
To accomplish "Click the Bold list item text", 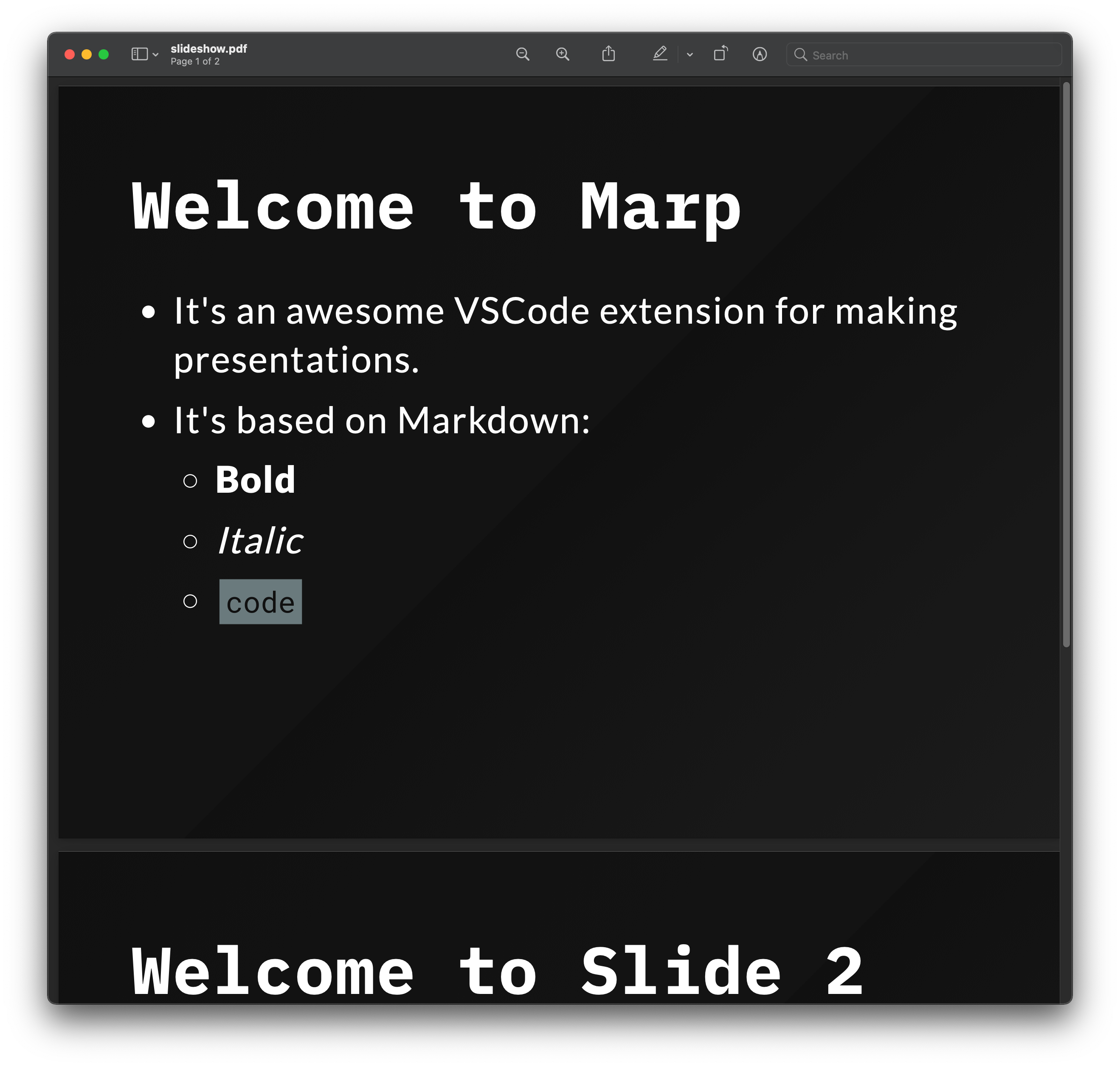I will coord(255,480).
